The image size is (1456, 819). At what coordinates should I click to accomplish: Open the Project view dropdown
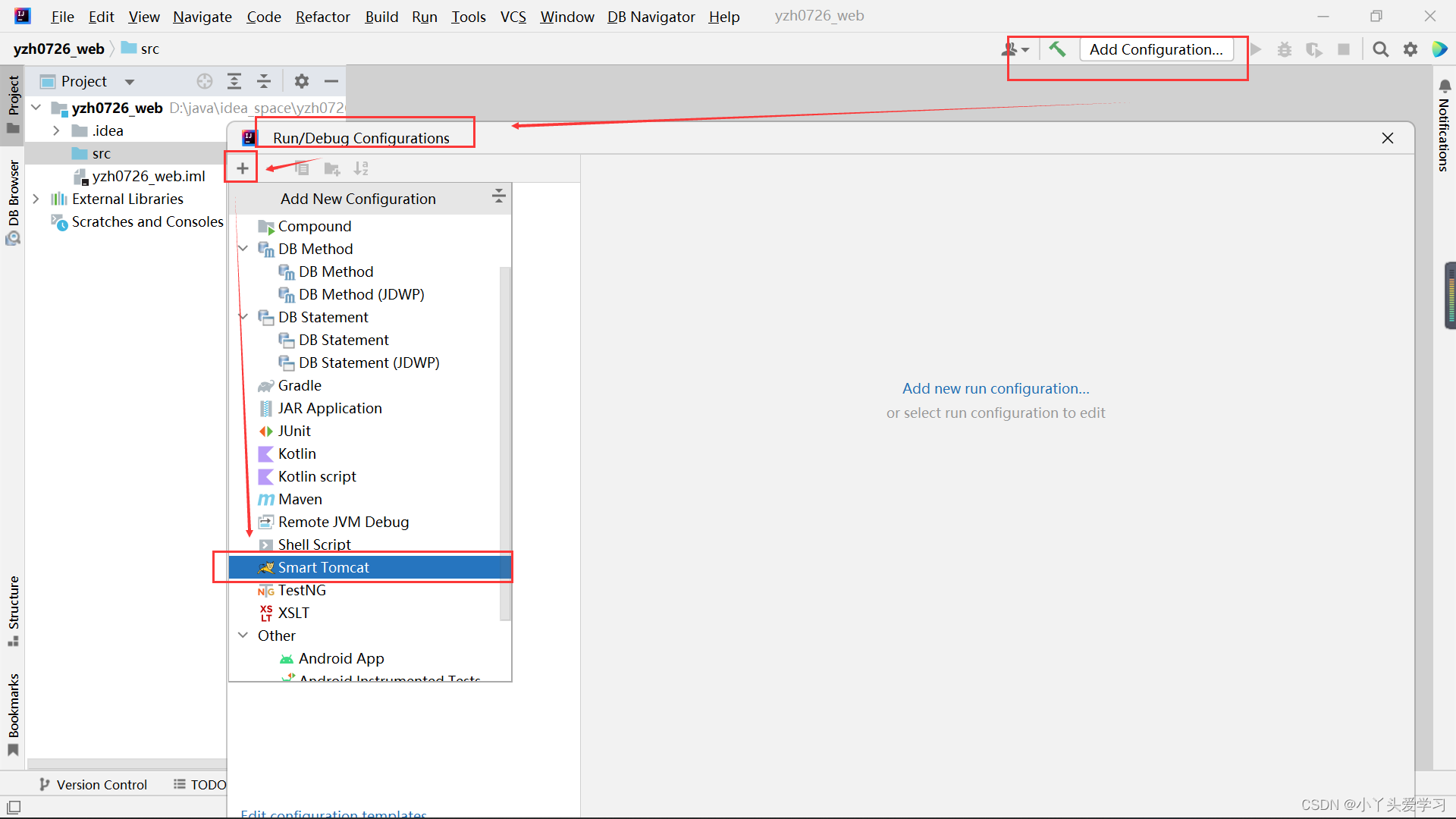130,82
